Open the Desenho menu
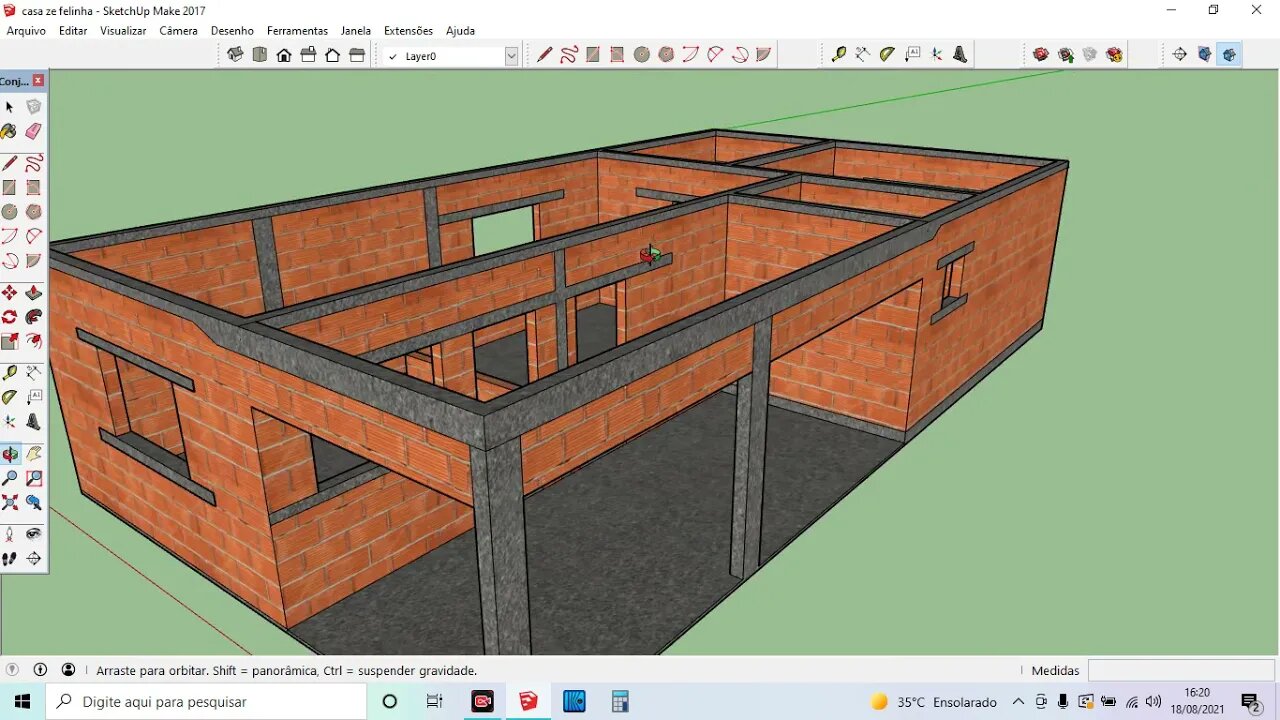 click(x=232, y=31)
